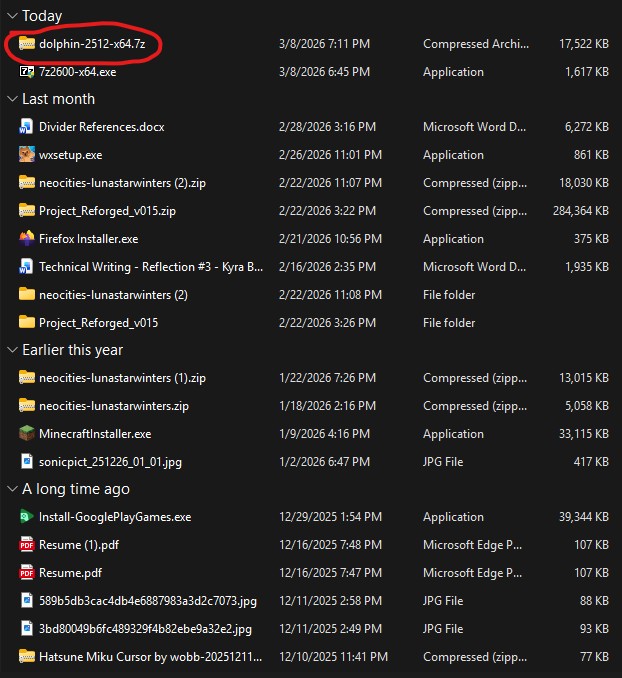Select the Project_Reforged_v015 file folder icon

[x=27, y=323]
